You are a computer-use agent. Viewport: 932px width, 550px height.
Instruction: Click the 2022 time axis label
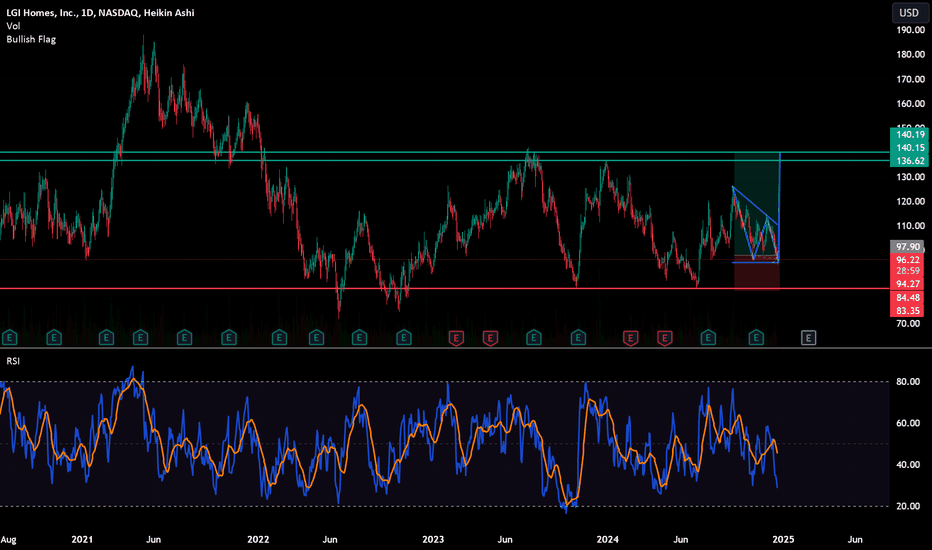(x=258, y=539)
